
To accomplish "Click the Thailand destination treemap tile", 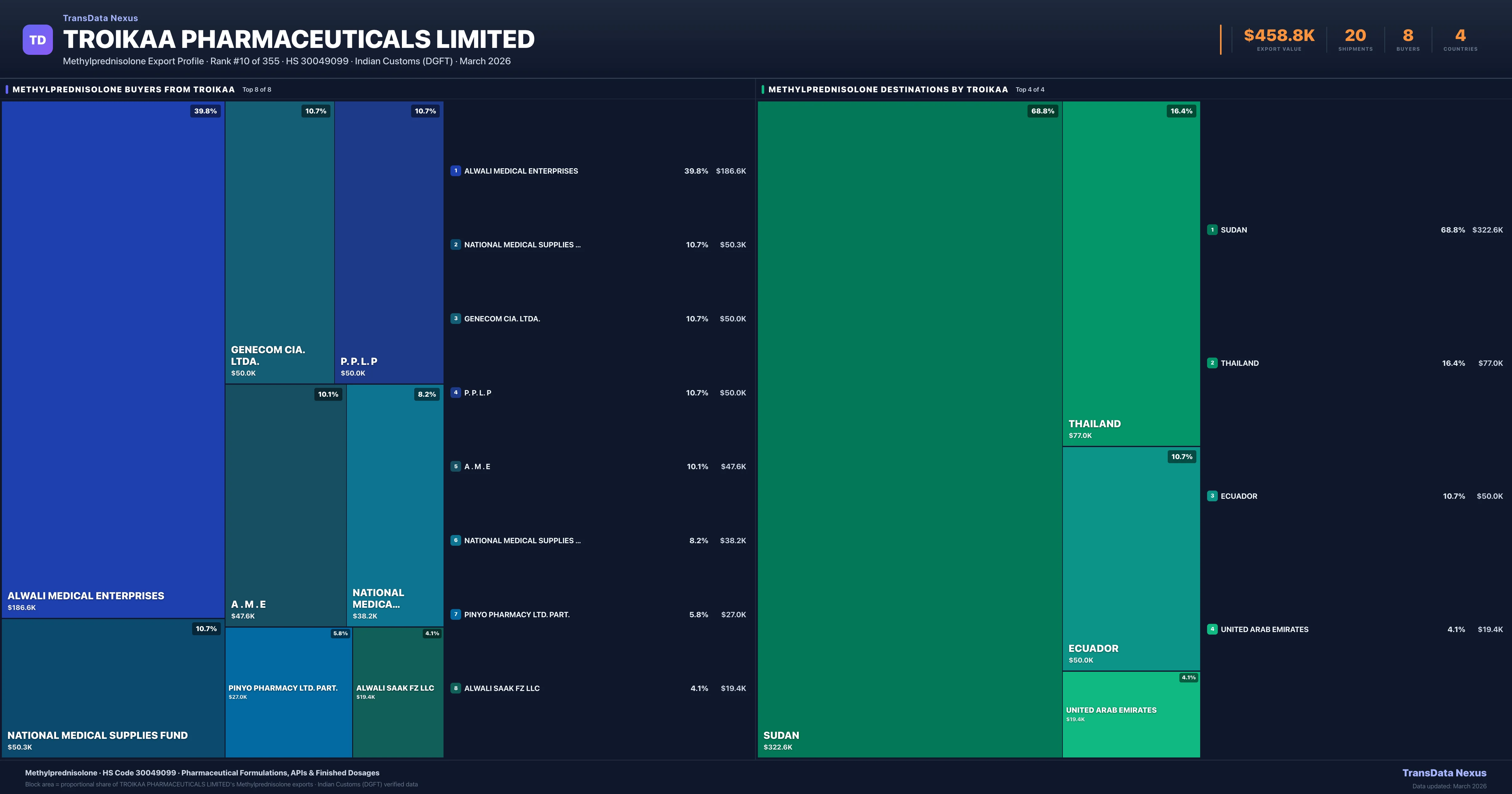I will tap(1131, 273).
